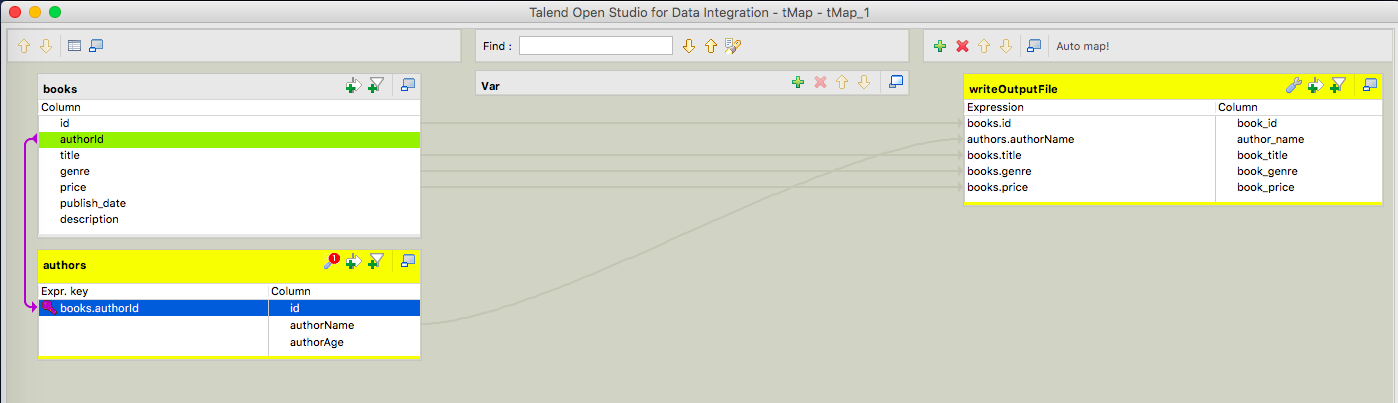
Task: Open tMap settings wrench on authors table
Action: pyautogui.click(x=332, y=261)
